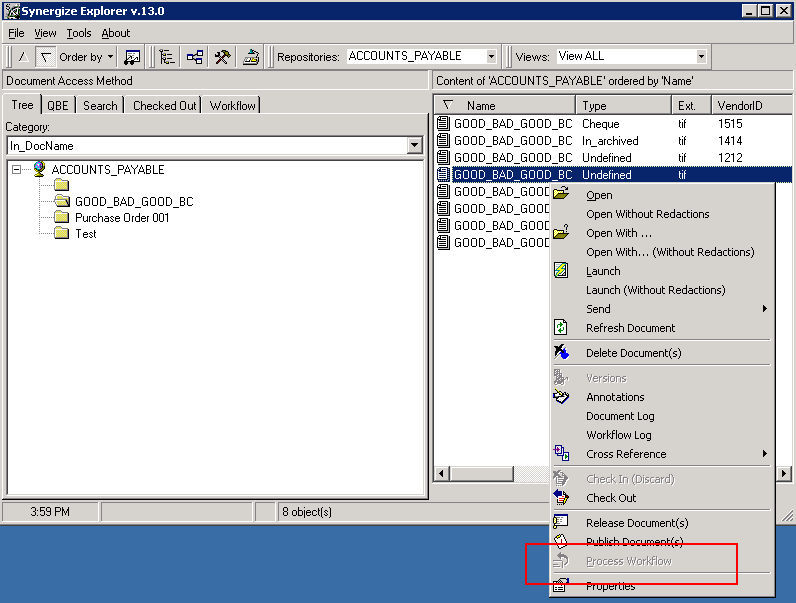
Task: Switch to the Workflow tab
Action: point(233,106)
